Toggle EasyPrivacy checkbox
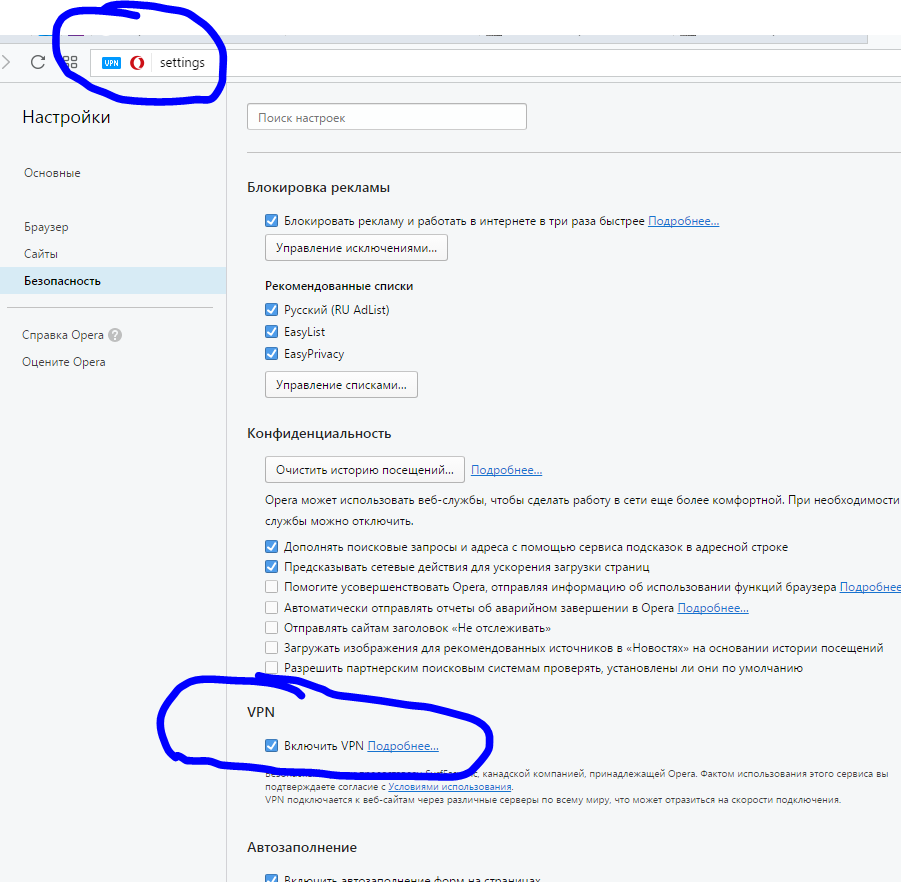 [x=271, y=353]
